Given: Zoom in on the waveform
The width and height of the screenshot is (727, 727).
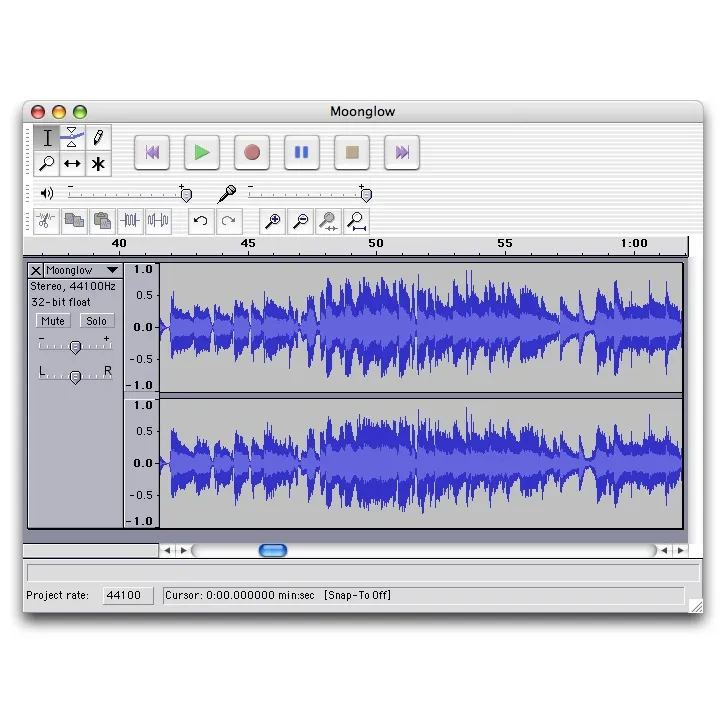Looking at the screenshot, I should coord(272,221).
